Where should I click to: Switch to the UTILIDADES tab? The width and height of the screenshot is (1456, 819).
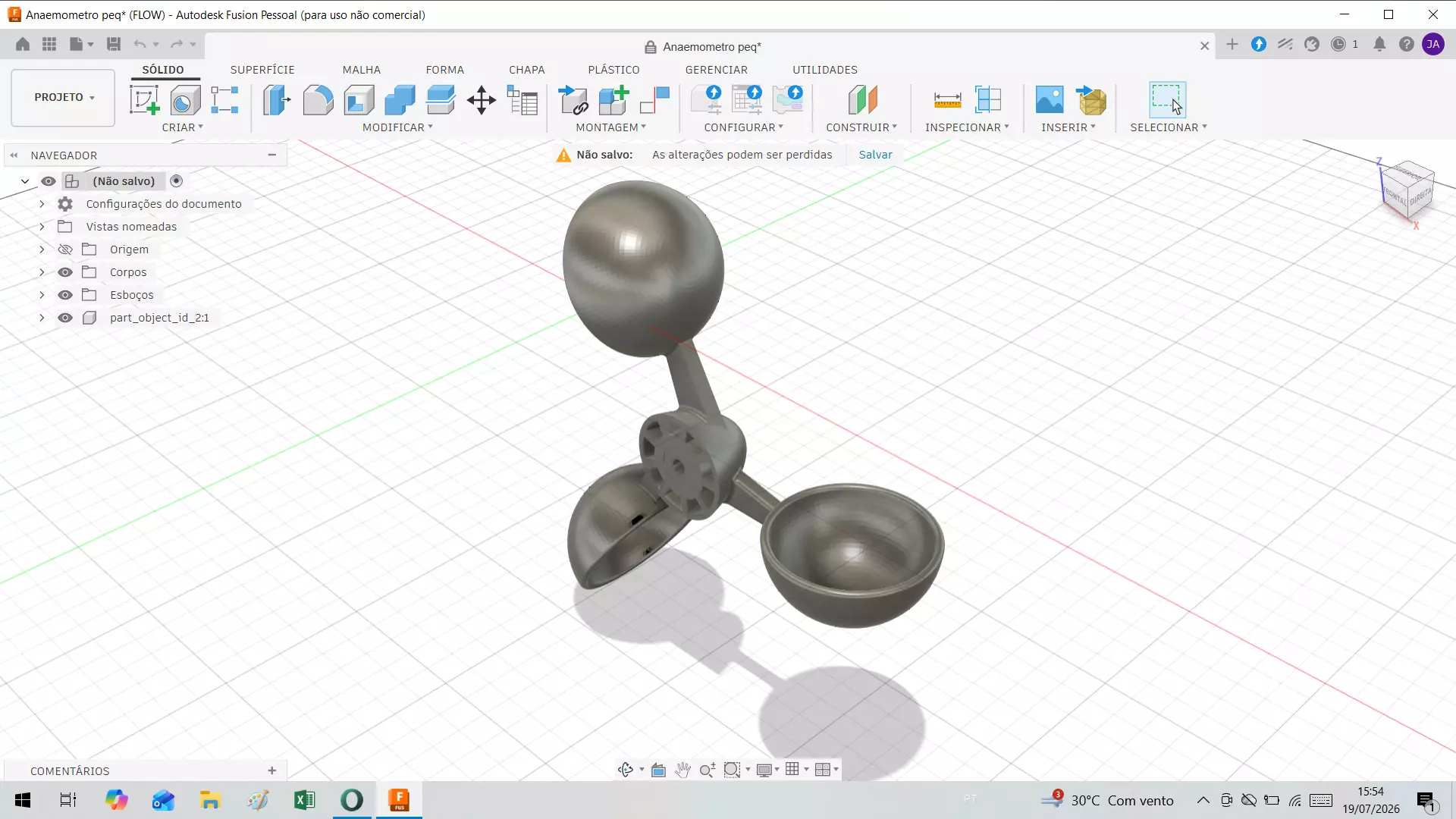pyautogui.click(x=825, y=70)
